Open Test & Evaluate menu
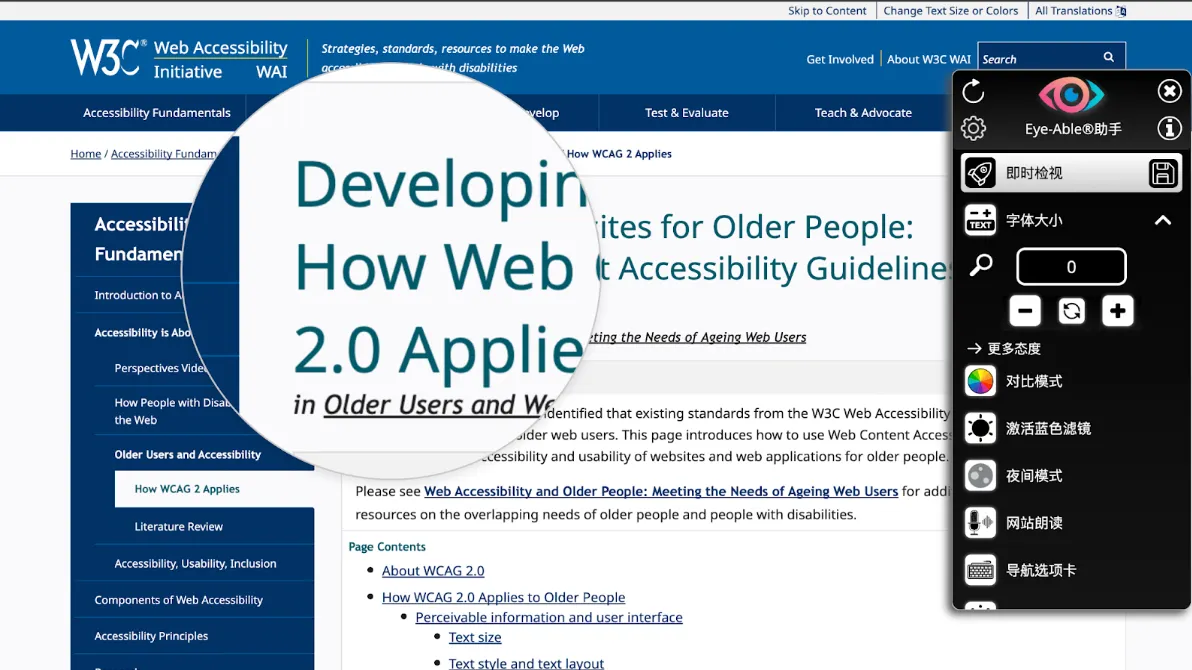The height and width of the screenshot is (670, 1192). [686, 113]
